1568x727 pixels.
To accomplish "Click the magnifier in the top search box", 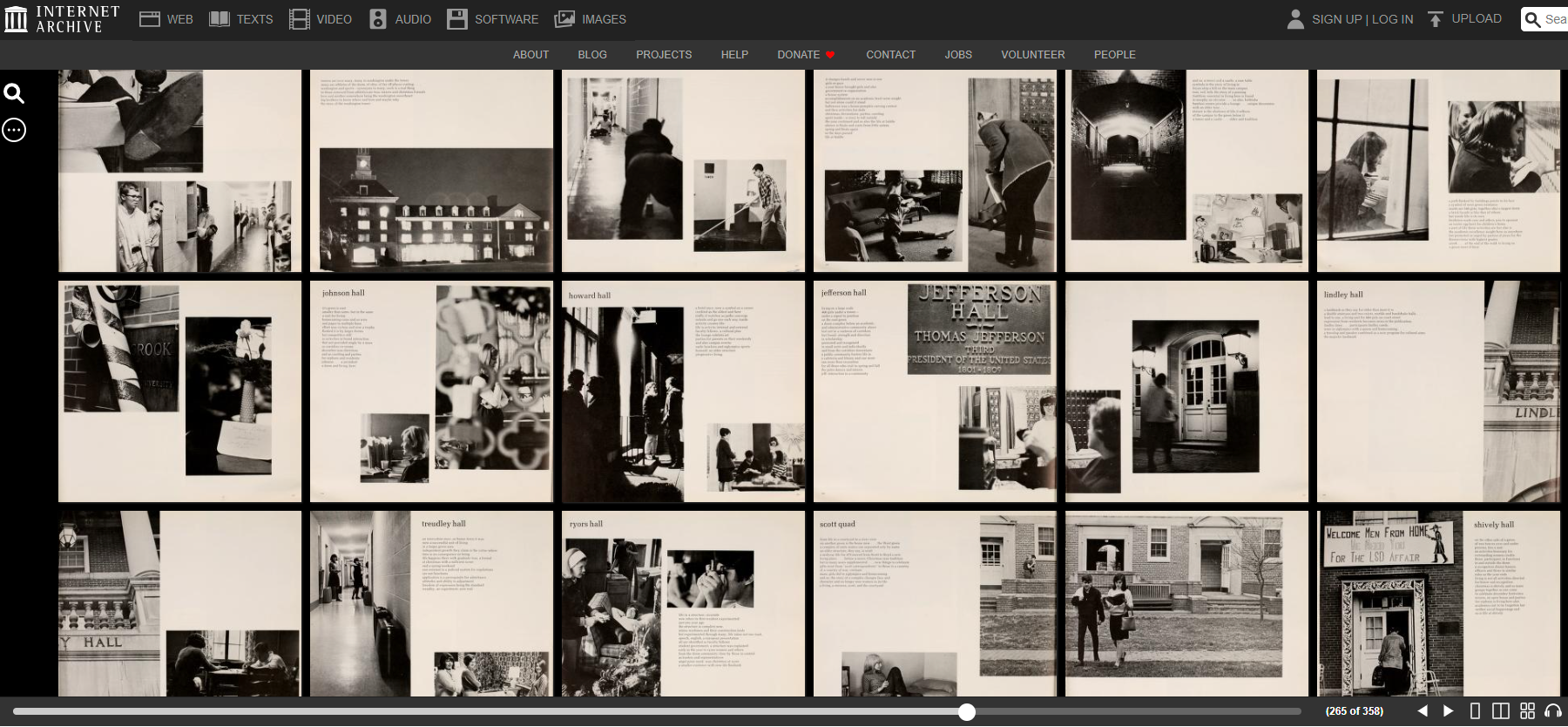I will pos(1533,19).
